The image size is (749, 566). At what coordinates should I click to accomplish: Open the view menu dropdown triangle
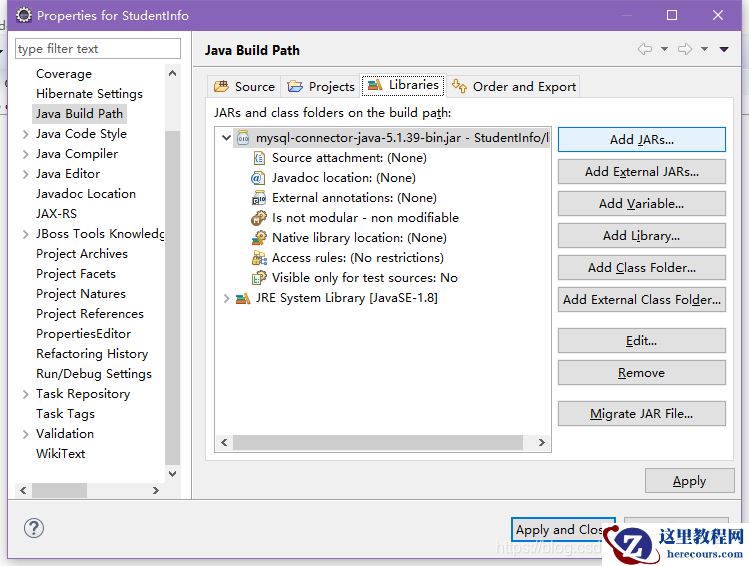click(724, 49)
